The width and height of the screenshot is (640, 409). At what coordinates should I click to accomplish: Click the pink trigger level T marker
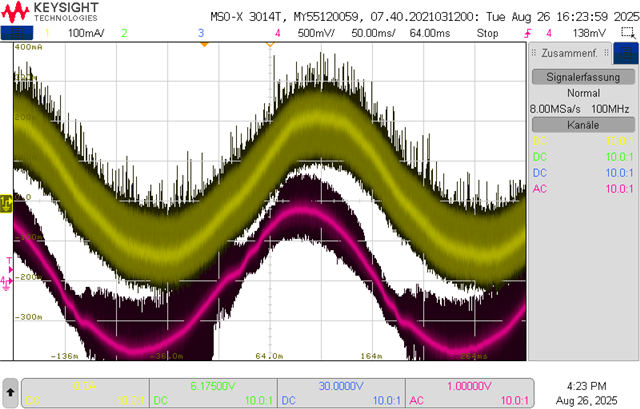[x=9, y=265]
